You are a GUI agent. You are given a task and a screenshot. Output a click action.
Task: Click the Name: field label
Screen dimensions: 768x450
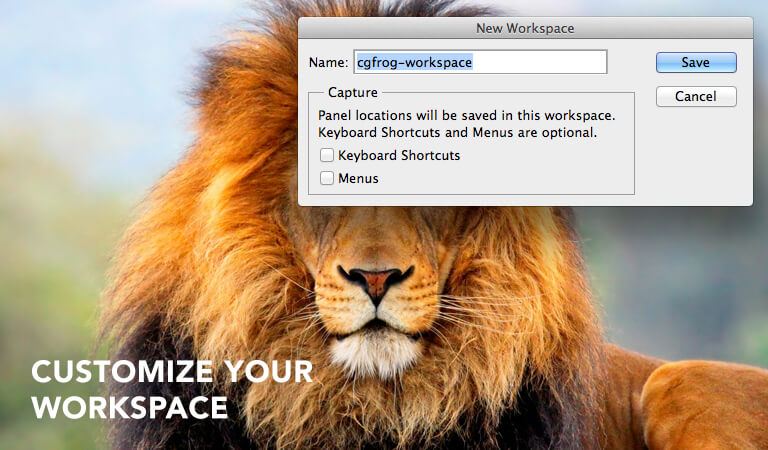pos(328,63)
